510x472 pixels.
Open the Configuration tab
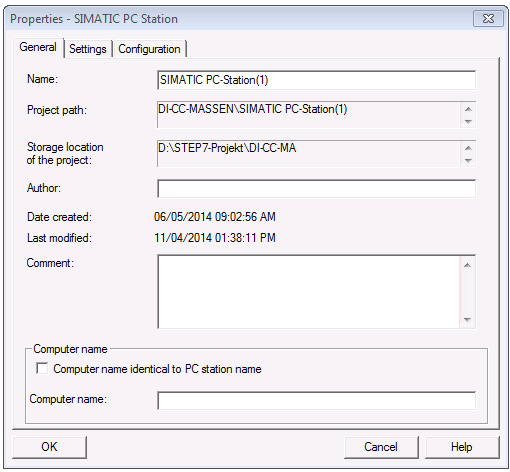(149, 49)
